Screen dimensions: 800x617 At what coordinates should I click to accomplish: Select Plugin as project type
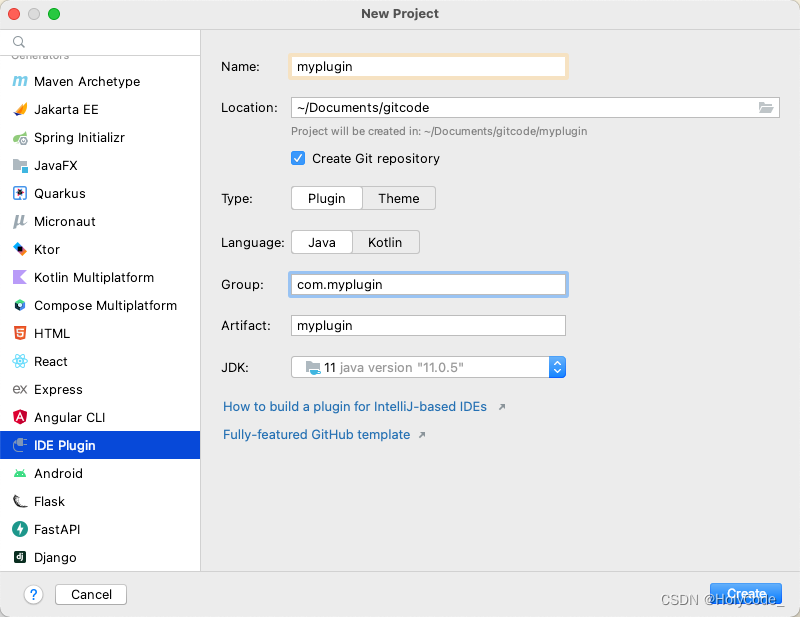[x=327, y=198]
